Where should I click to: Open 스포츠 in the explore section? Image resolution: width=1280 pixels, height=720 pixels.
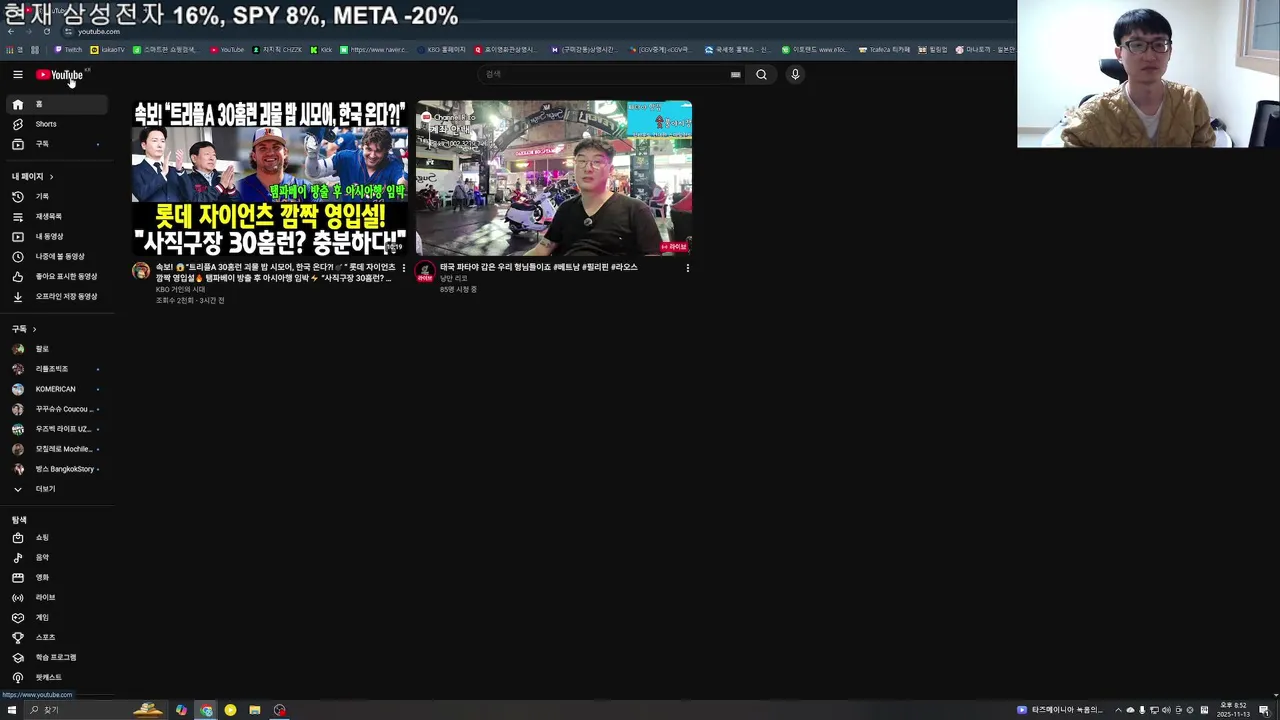[x=57, y=637]
